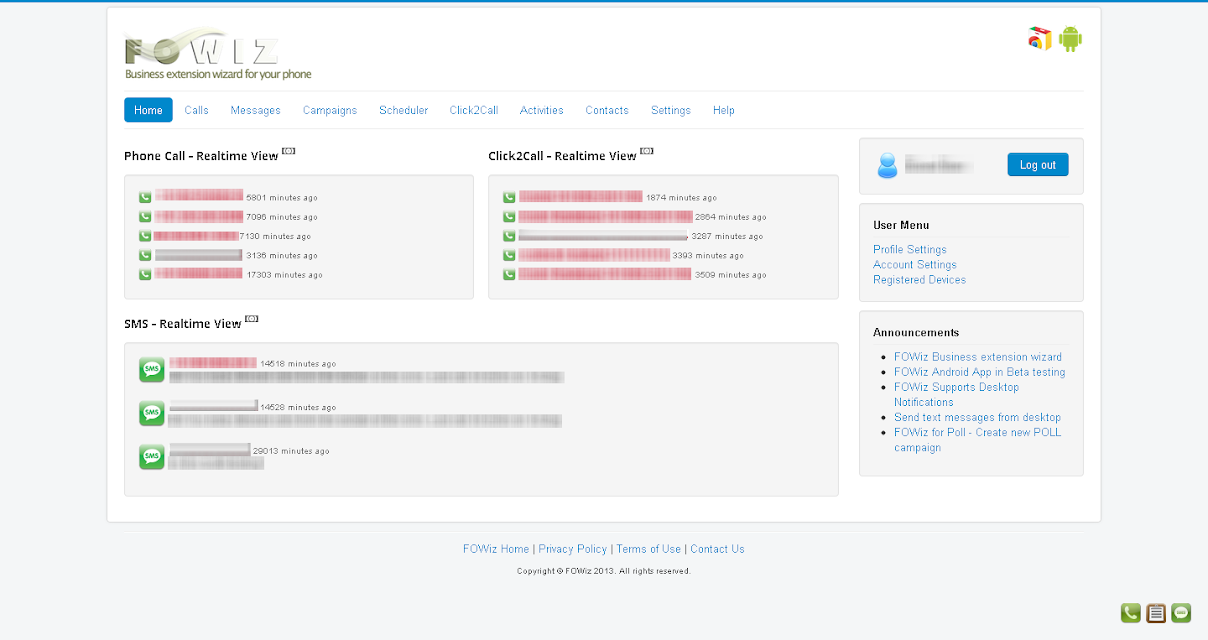This screenshot has height=640, width=1208.
Task: Click the green Android robot icon
Action: 1071,39
